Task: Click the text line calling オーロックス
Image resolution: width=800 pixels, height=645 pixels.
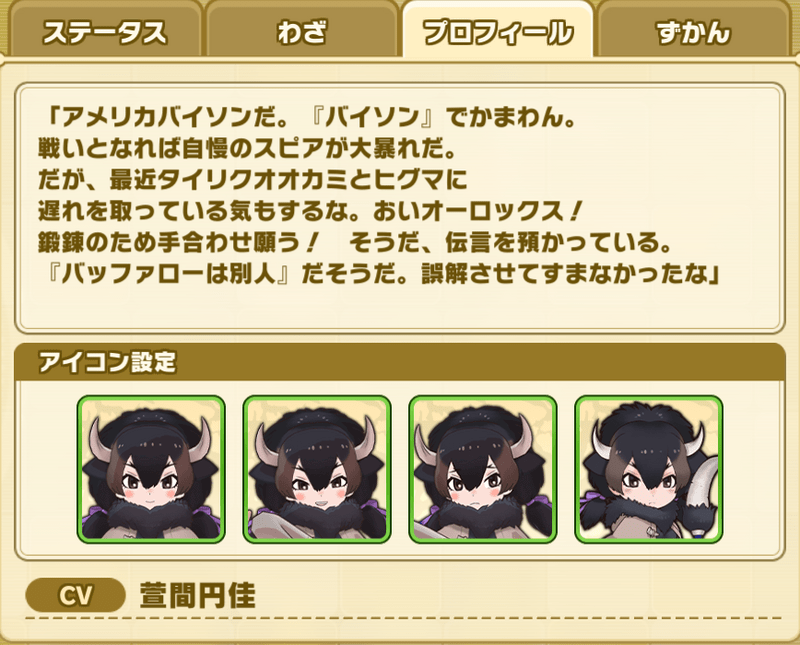Action: 310,211
